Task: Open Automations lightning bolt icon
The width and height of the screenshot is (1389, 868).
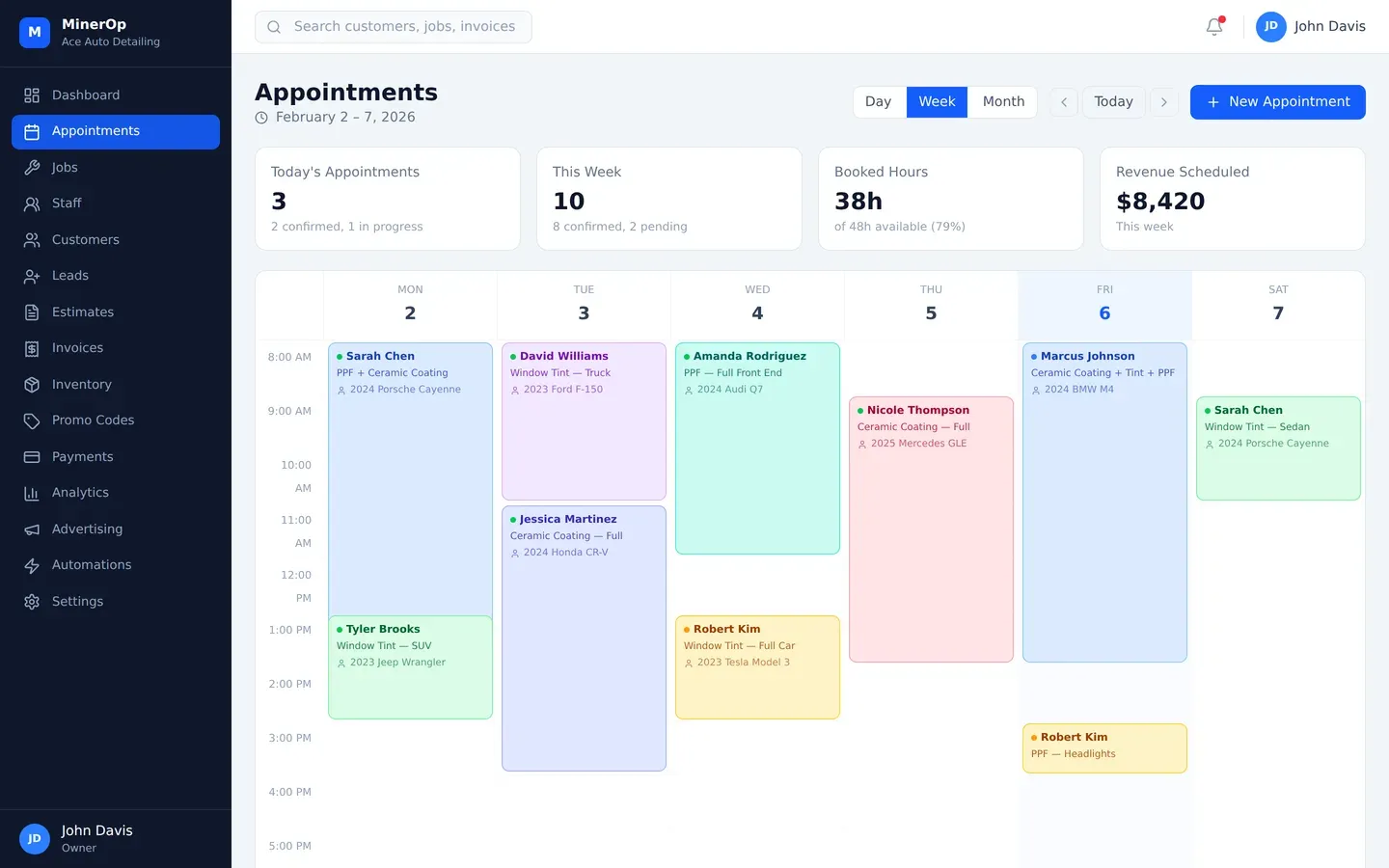Action: tap(32, 565)
